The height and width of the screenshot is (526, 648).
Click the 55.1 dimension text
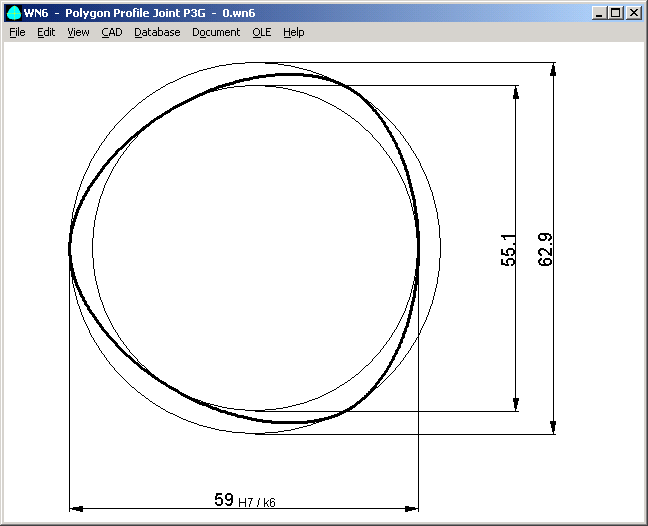(507, 250)
